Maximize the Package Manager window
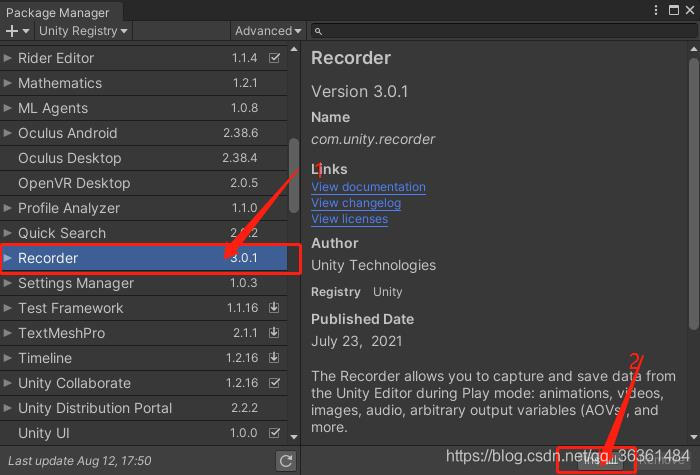The image size is (700, 475). tap(674, 10)
